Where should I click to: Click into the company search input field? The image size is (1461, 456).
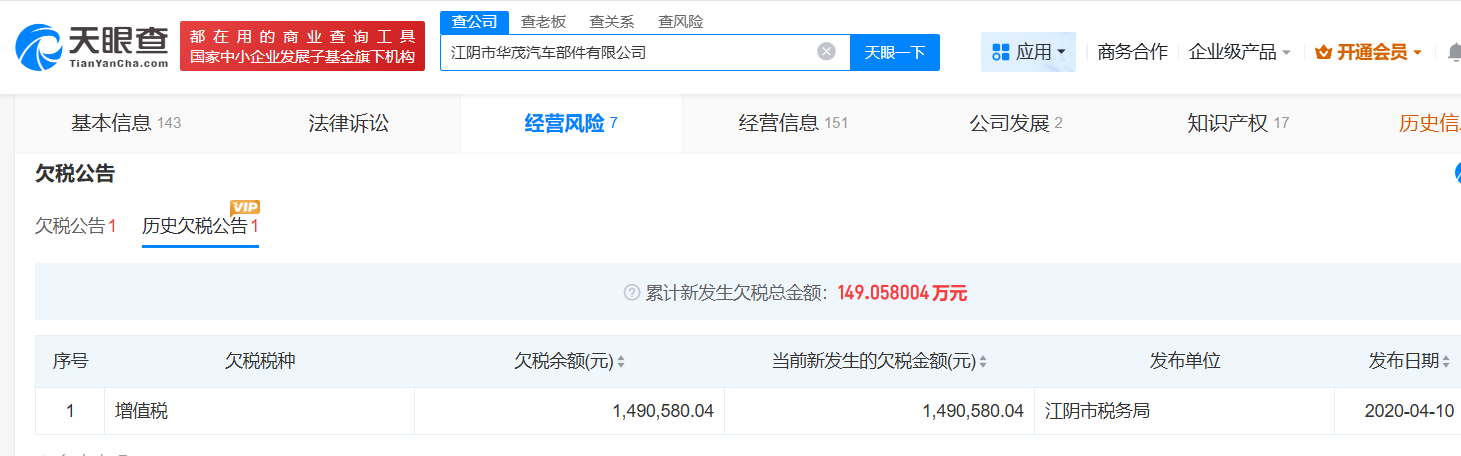tap(630, 52)
